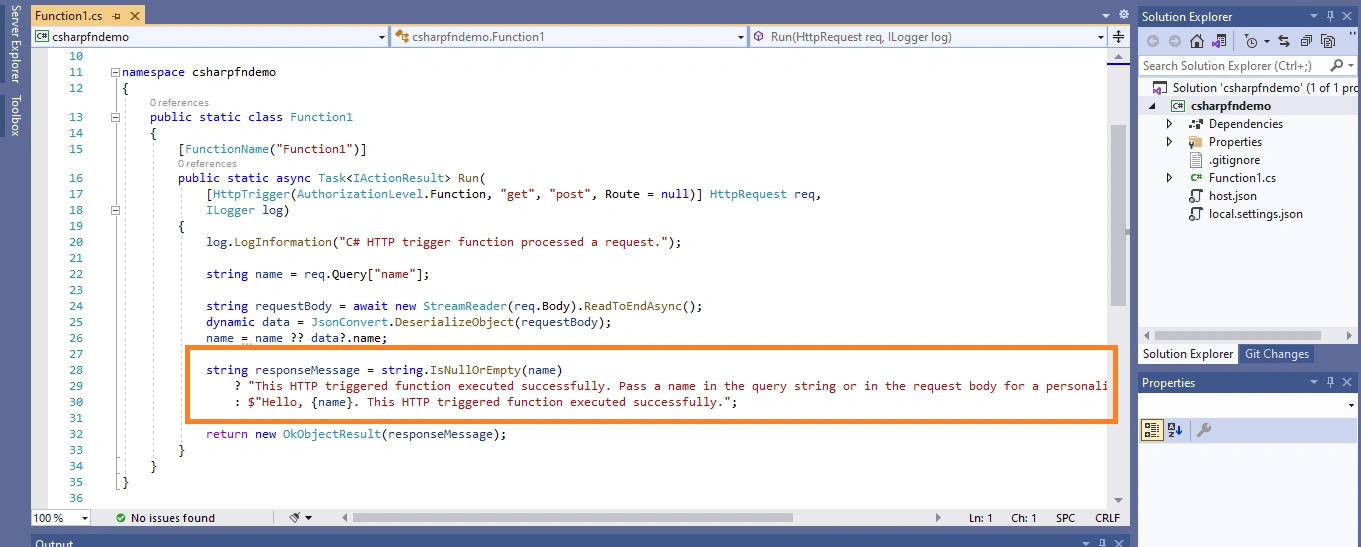Select .gitignore file in Solution Explorer
Viewport: 1361px width, 547px height.
point(1234,160)
